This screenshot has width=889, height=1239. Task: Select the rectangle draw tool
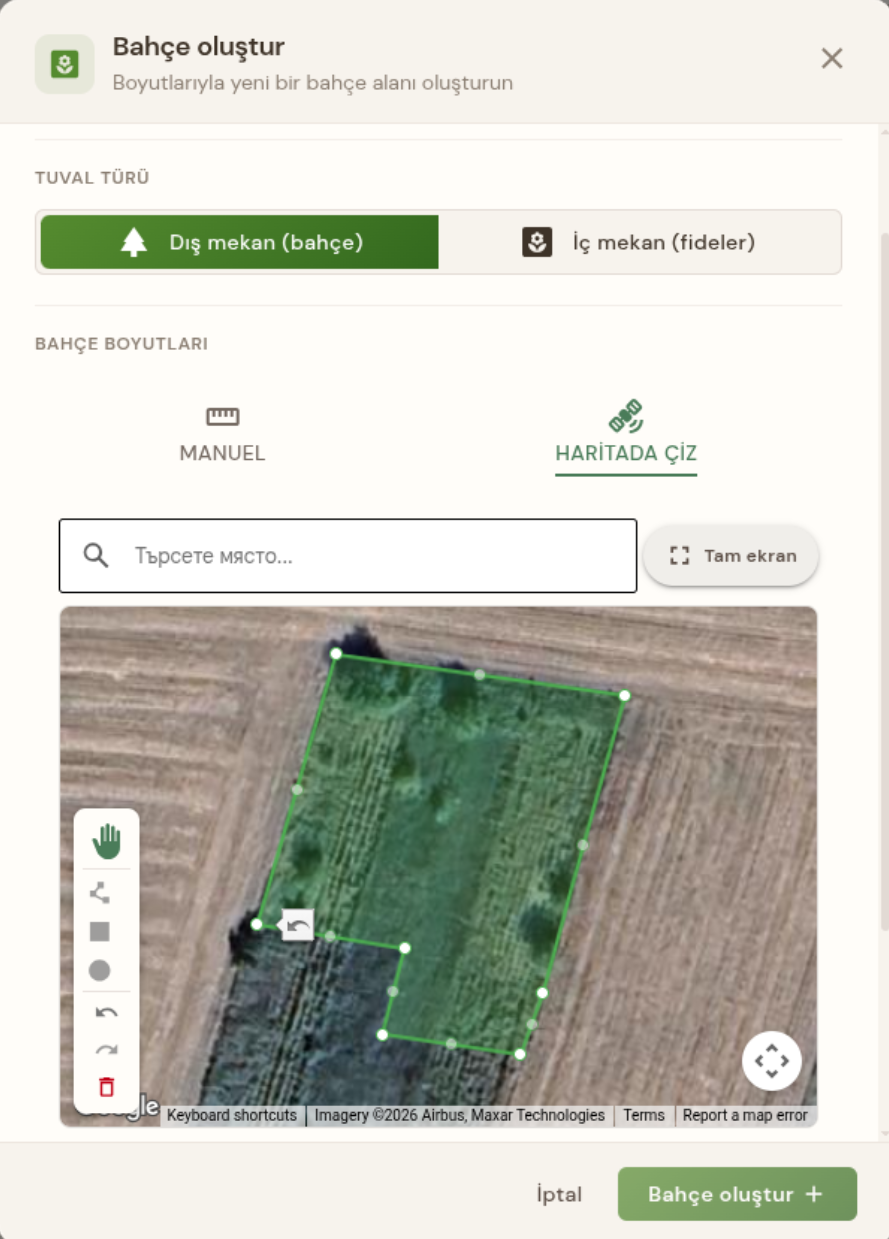[100, 932]
